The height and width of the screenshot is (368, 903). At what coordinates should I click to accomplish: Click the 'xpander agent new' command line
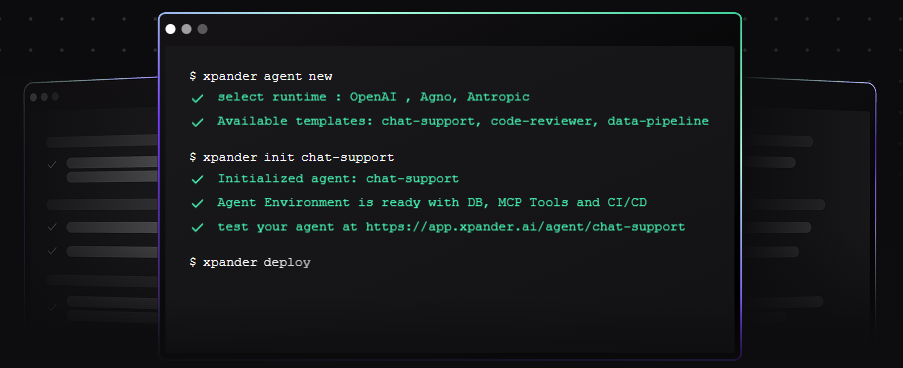tap(260, 77)
